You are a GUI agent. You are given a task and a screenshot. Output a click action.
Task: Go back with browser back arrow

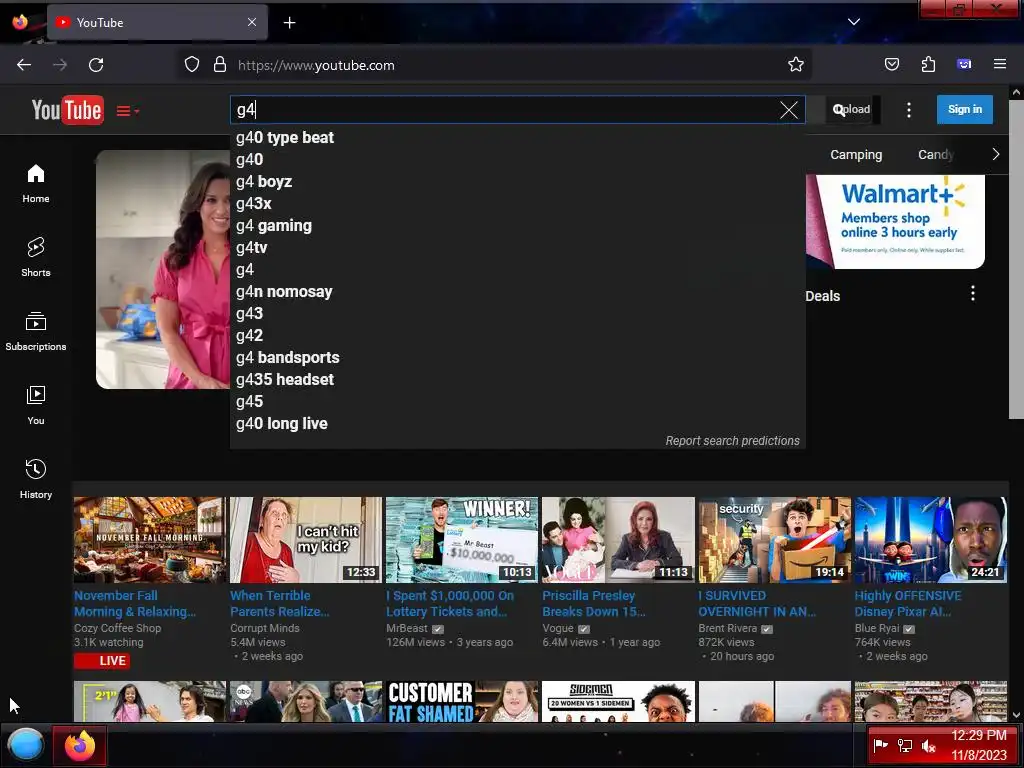click(24, 65)
